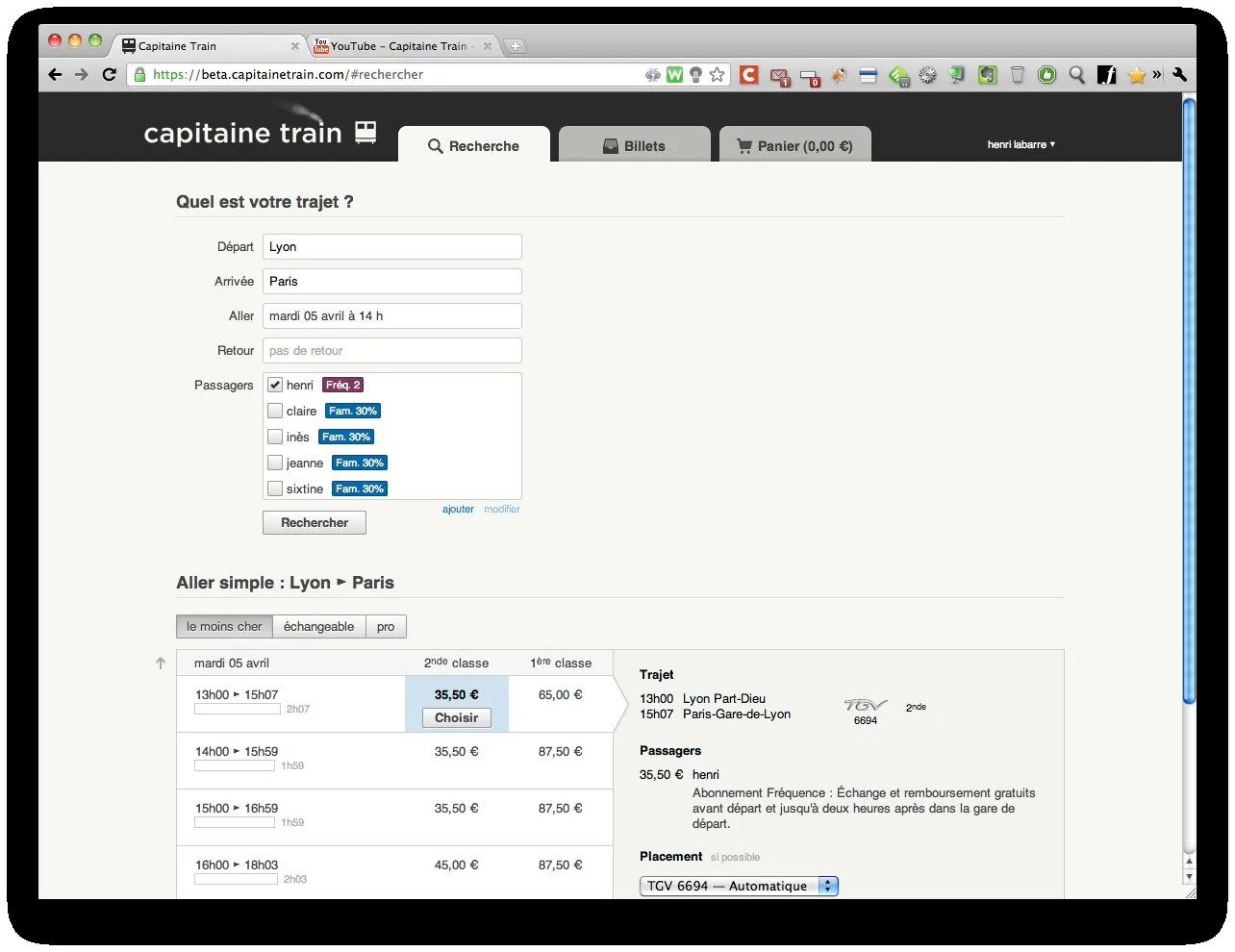Click the Evernote elephant extension icon

point(987,74)
